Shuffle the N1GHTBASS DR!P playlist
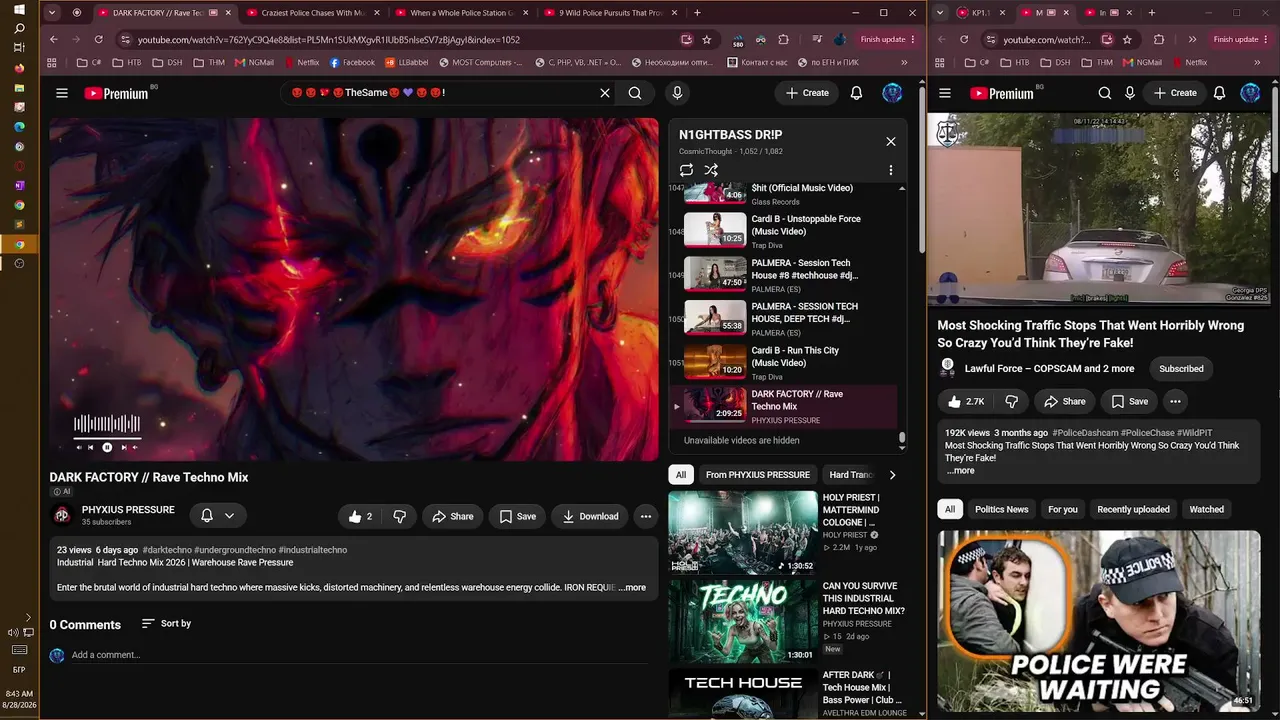1280x720 pixels. [711, 170]
